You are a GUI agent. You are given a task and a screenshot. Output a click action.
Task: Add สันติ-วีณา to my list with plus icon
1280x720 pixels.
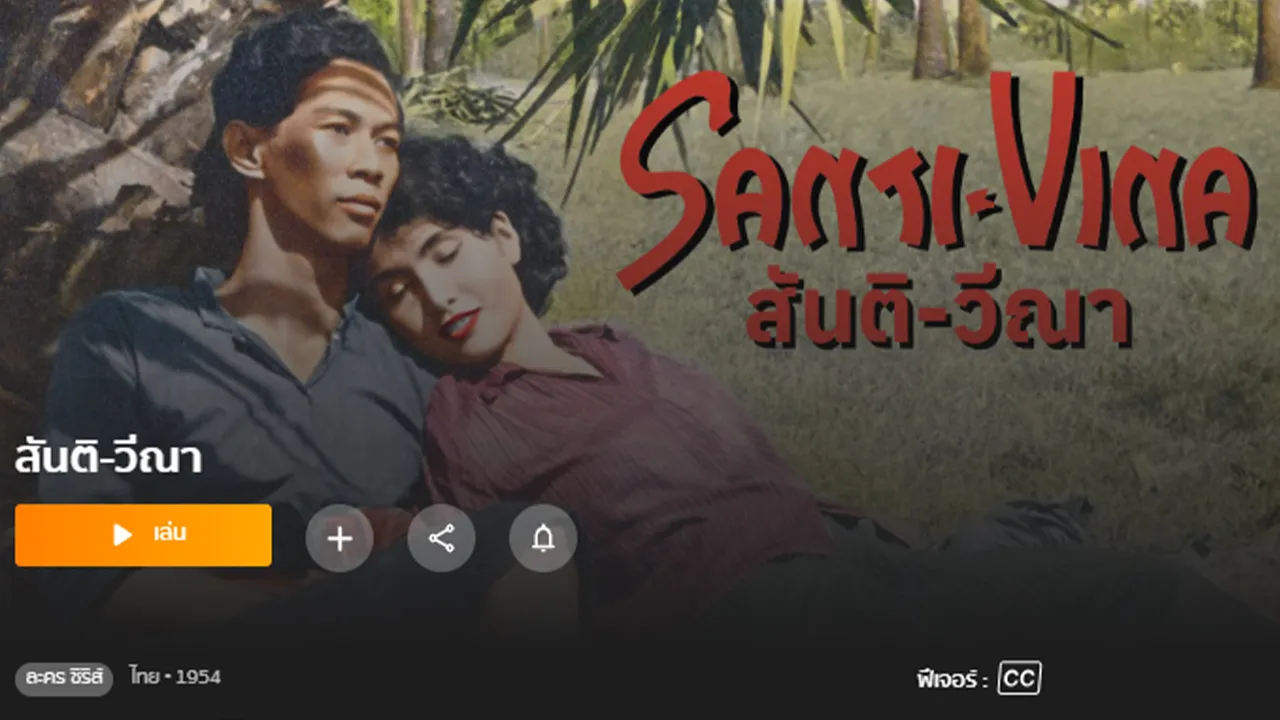[x=340, y=539]
